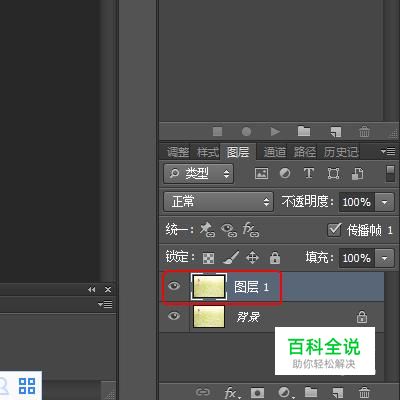The image size is (400, 400).
Task: Create a new layer
Action: (x=338, y=392)
